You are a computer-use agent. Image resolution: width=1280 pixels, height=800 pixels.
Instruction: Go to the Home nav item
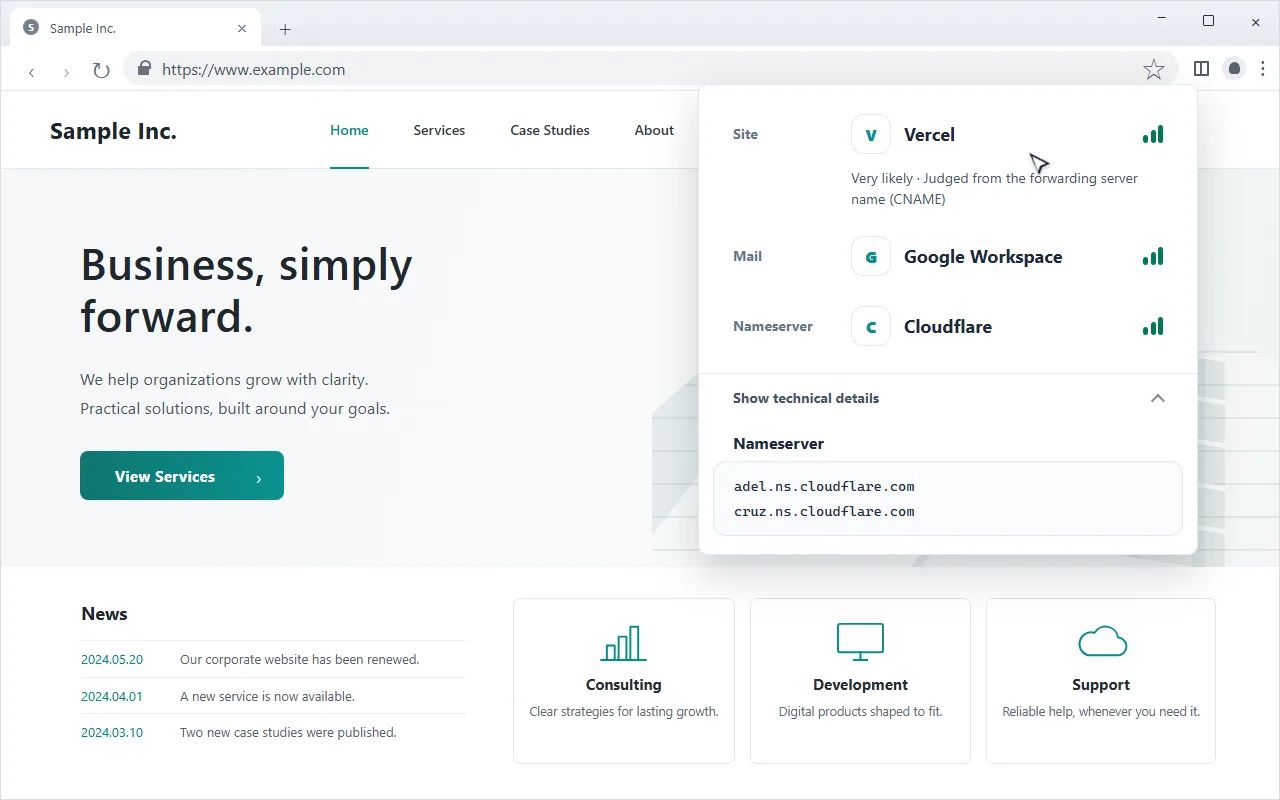349,130
